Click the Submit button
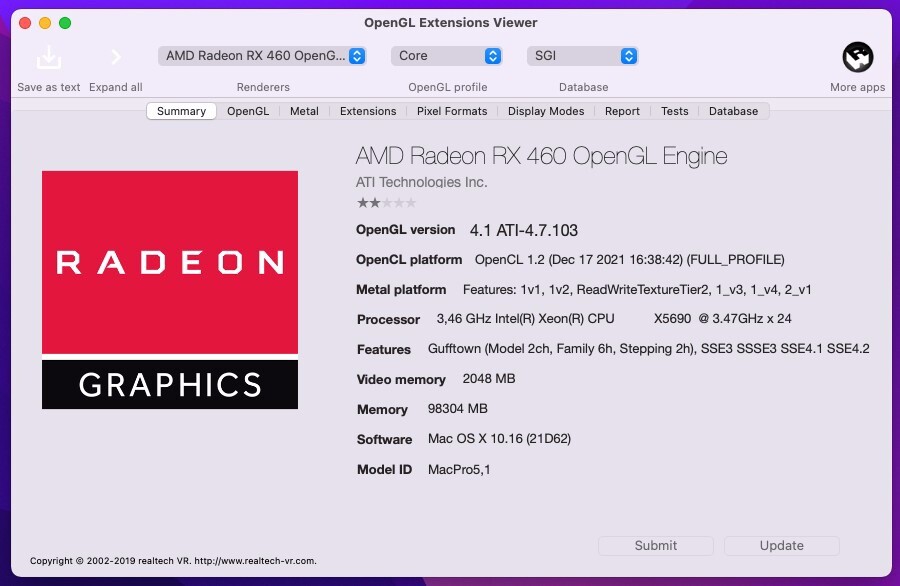The width and height of the screenshot is (900, 586). pos(655,545)
